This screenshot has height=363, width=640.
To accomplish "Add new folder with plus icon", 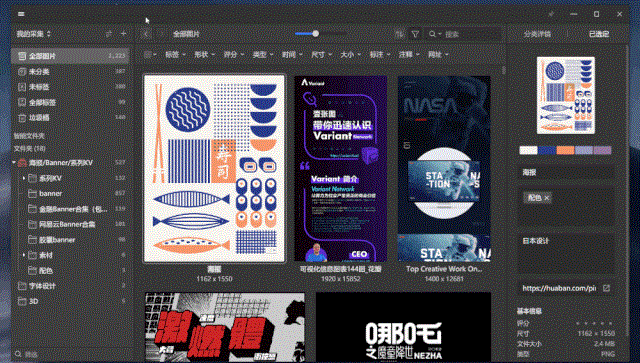I will [123, 34].
